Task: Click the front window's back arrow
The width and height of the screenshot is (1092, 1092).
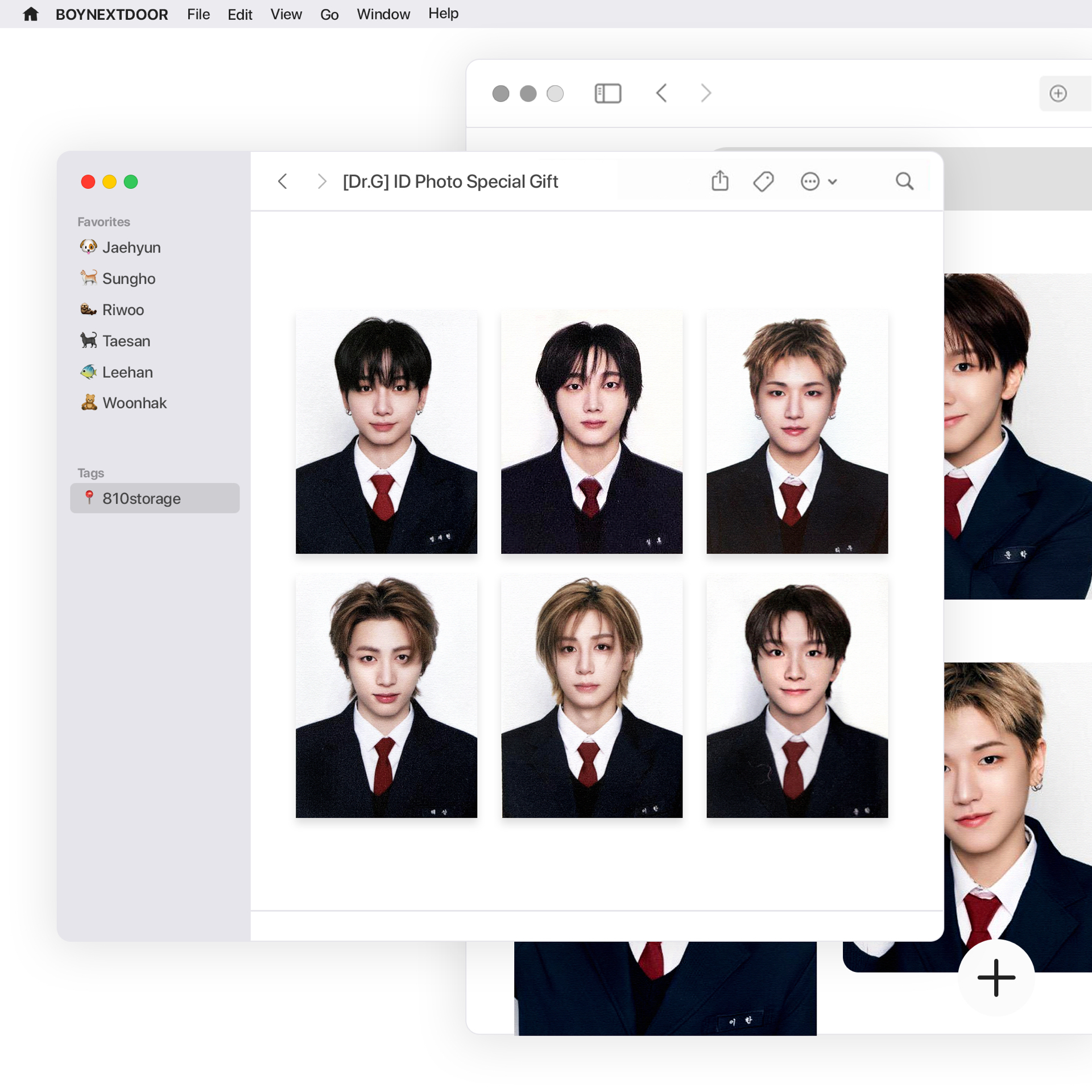Action: [283, 181]
